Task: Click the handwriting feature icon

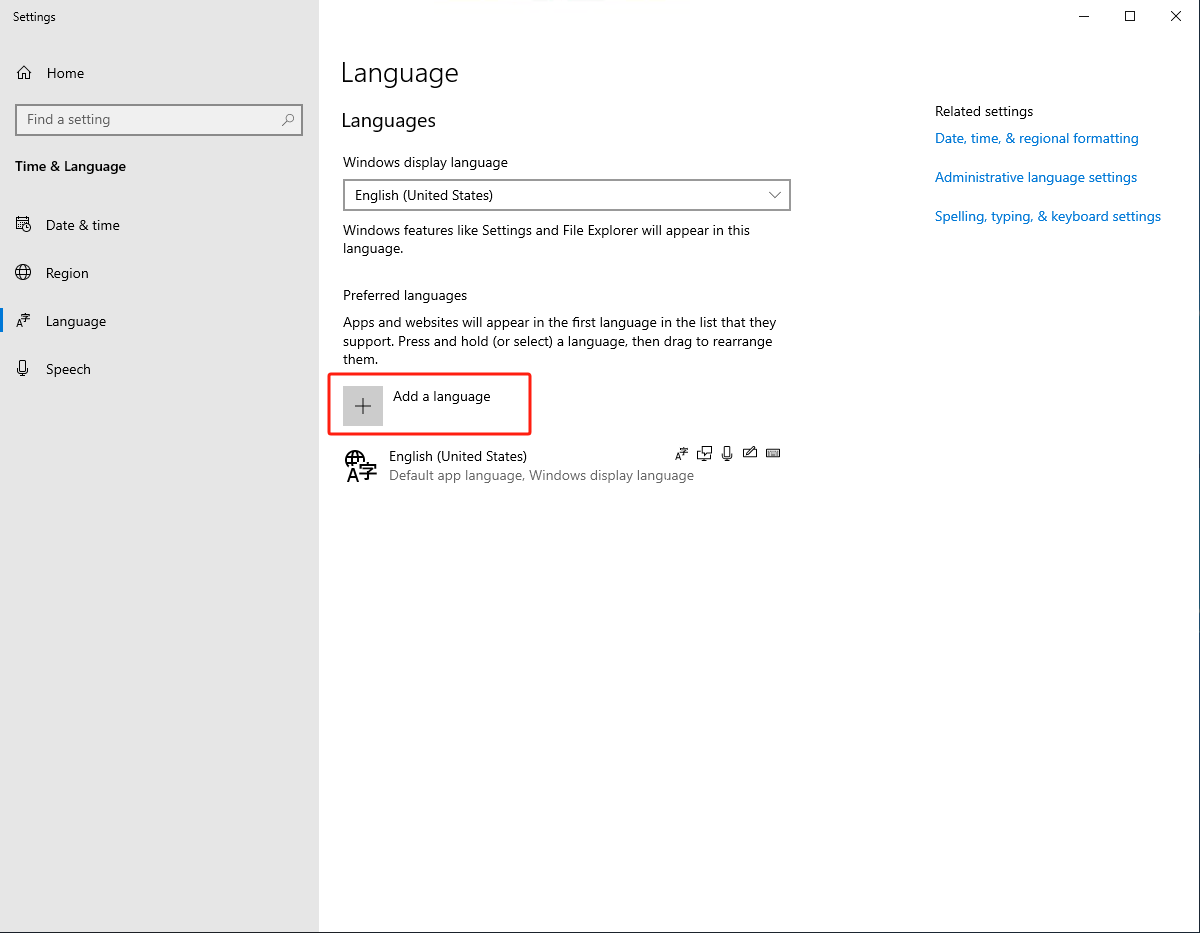Action: 750,453
